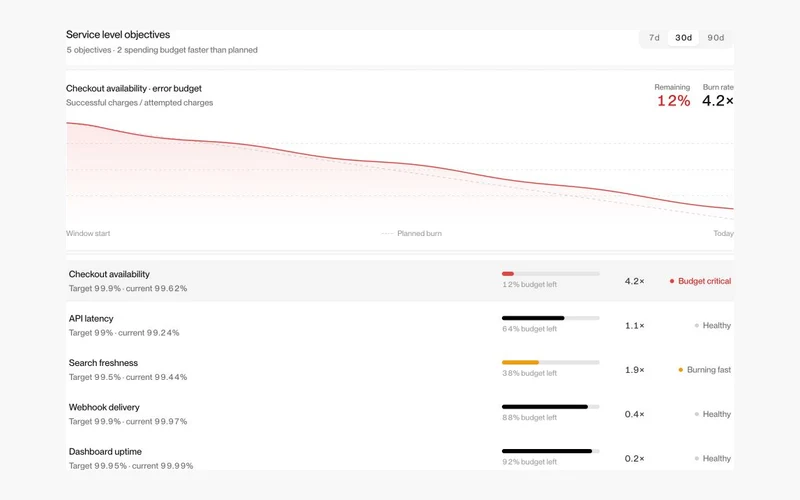Screen dimensions: 800x500
Task: Click the '5 objectives · 2 spending budget' subtitle
Action: pyautogui.click(x=162, y=50)
